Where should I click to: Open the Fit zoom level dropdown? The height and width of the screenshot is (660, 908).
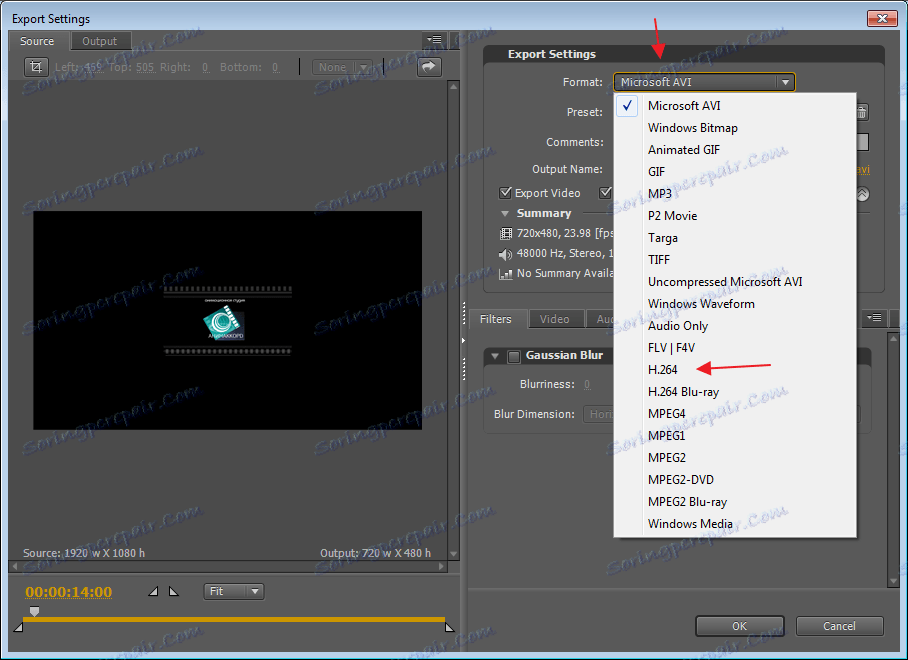(233, 591)
